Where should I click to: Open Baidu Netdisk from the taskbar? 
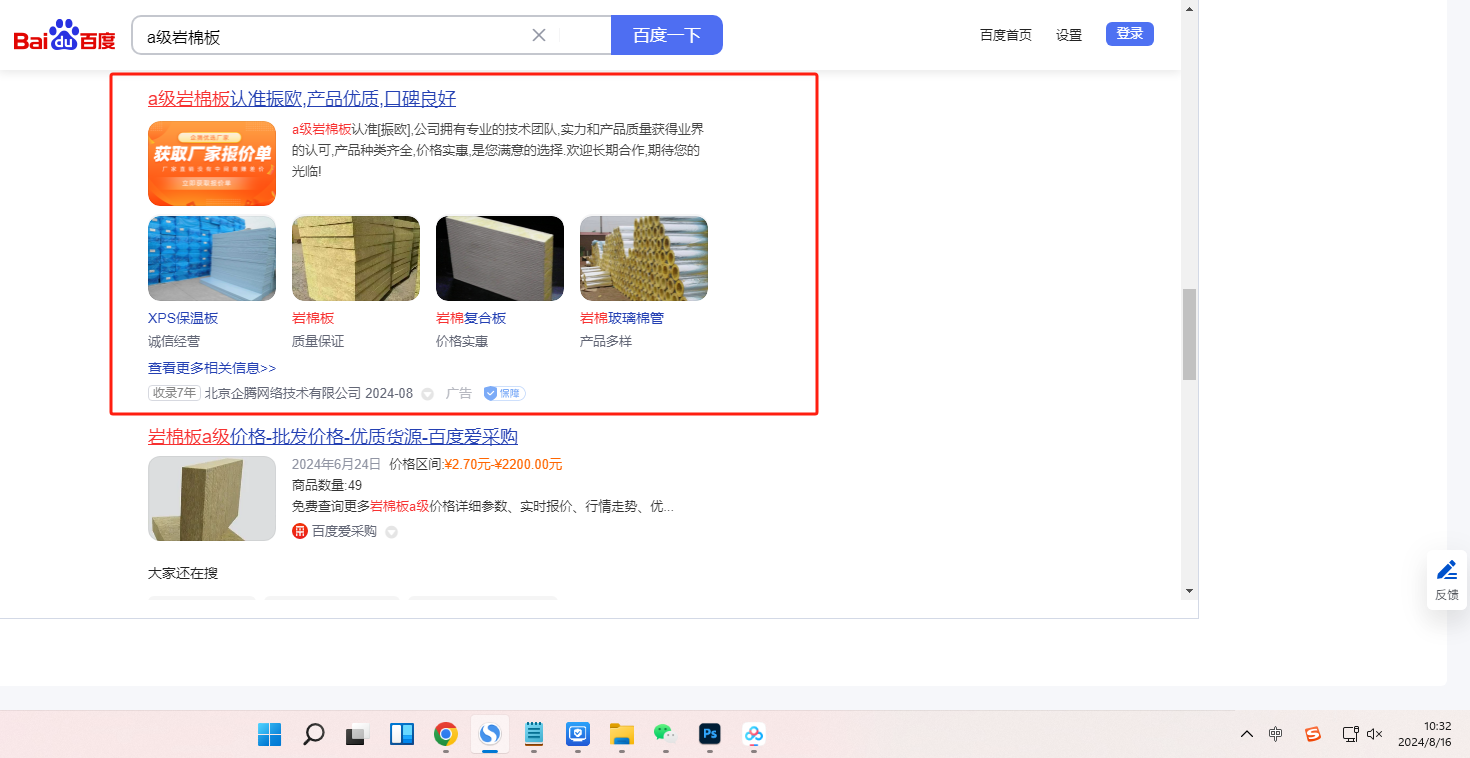[x=754, y=735]
